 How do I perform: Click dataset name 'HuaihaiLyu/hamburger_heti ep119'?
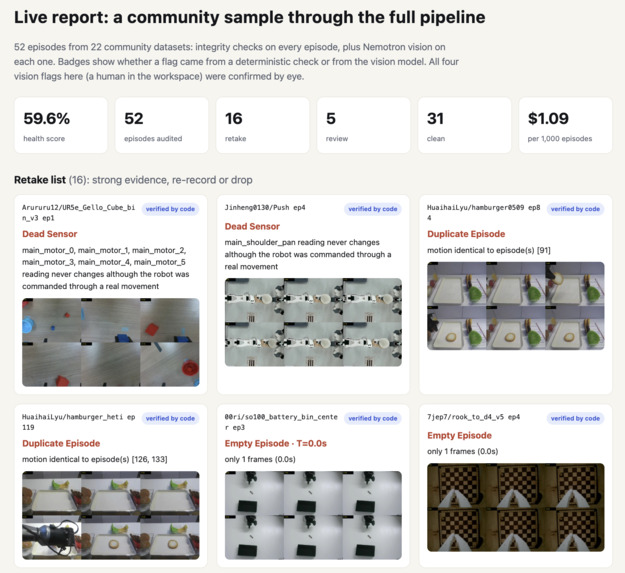[79, 422]
